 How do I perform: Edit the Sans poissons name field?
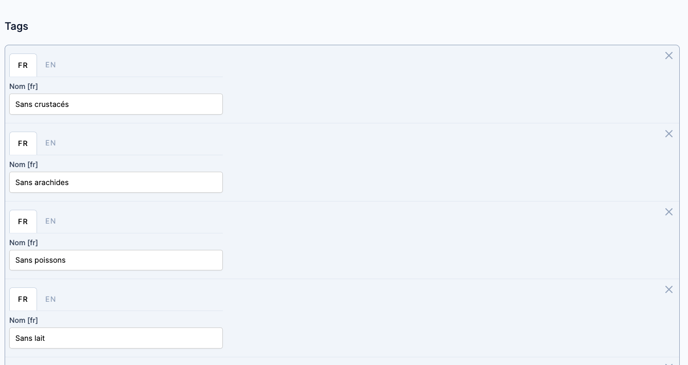coord(116,260)
